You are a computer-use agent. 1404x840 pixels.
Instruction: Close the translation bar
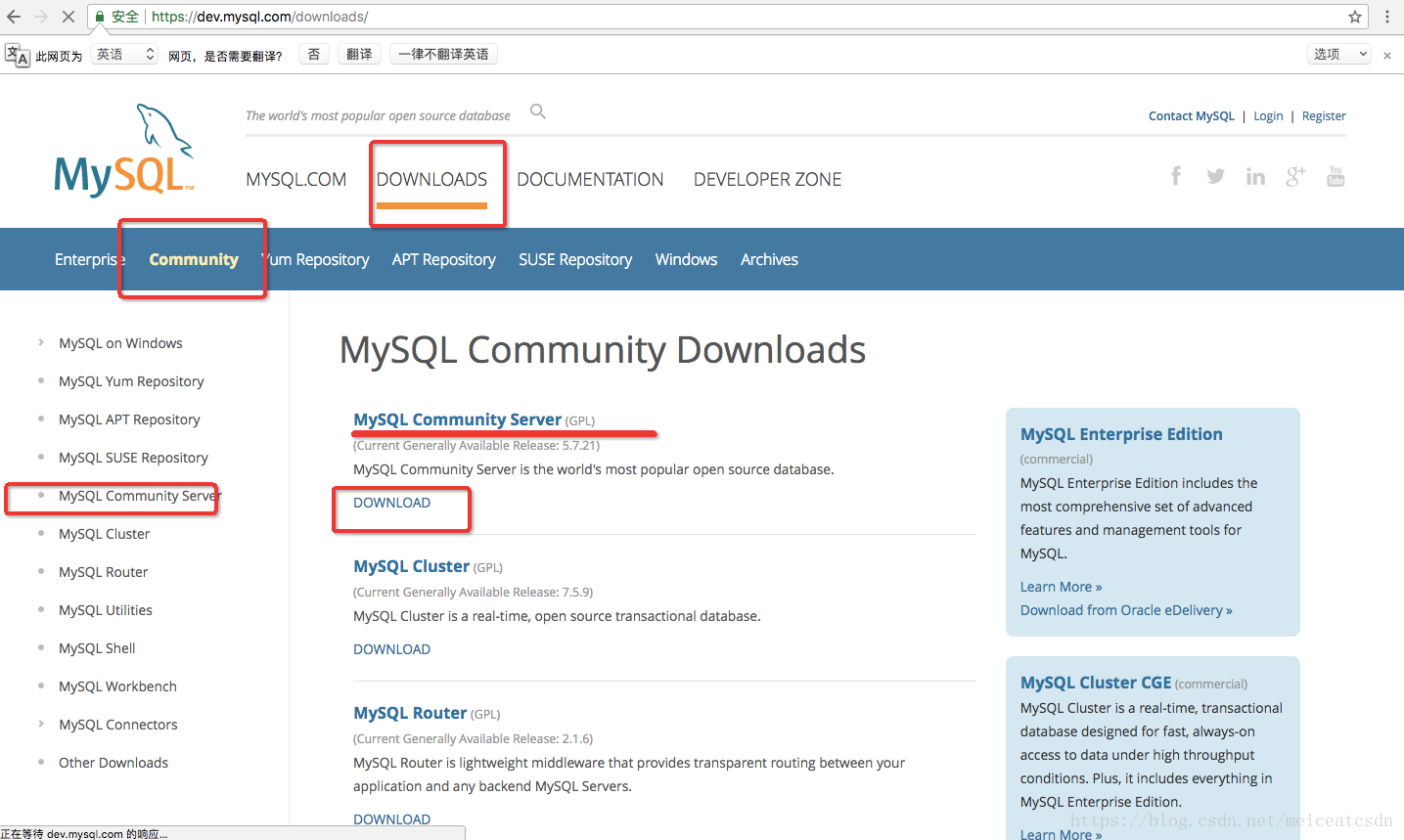tap(1387, 56)
